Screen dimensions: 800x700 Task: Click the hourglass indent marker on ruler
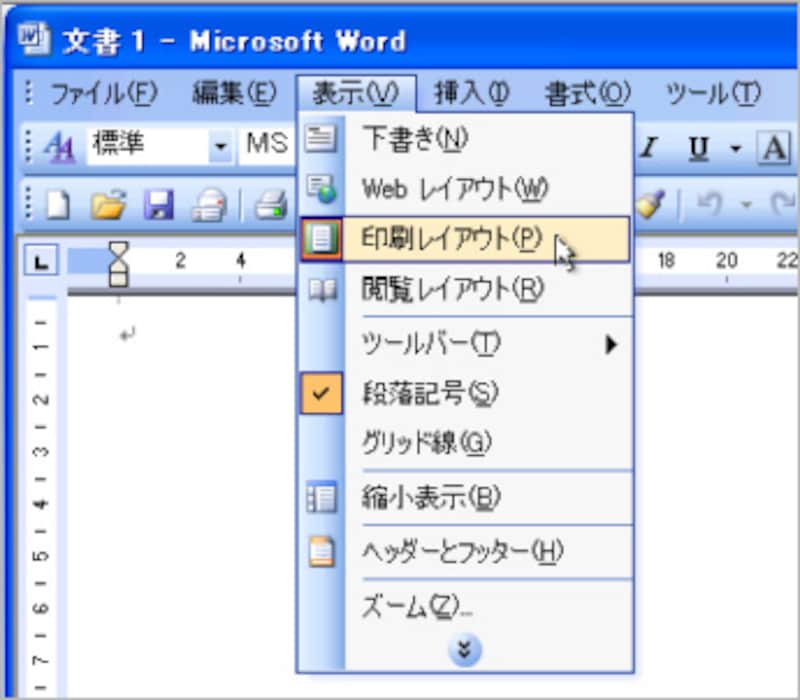coord(118,263)
